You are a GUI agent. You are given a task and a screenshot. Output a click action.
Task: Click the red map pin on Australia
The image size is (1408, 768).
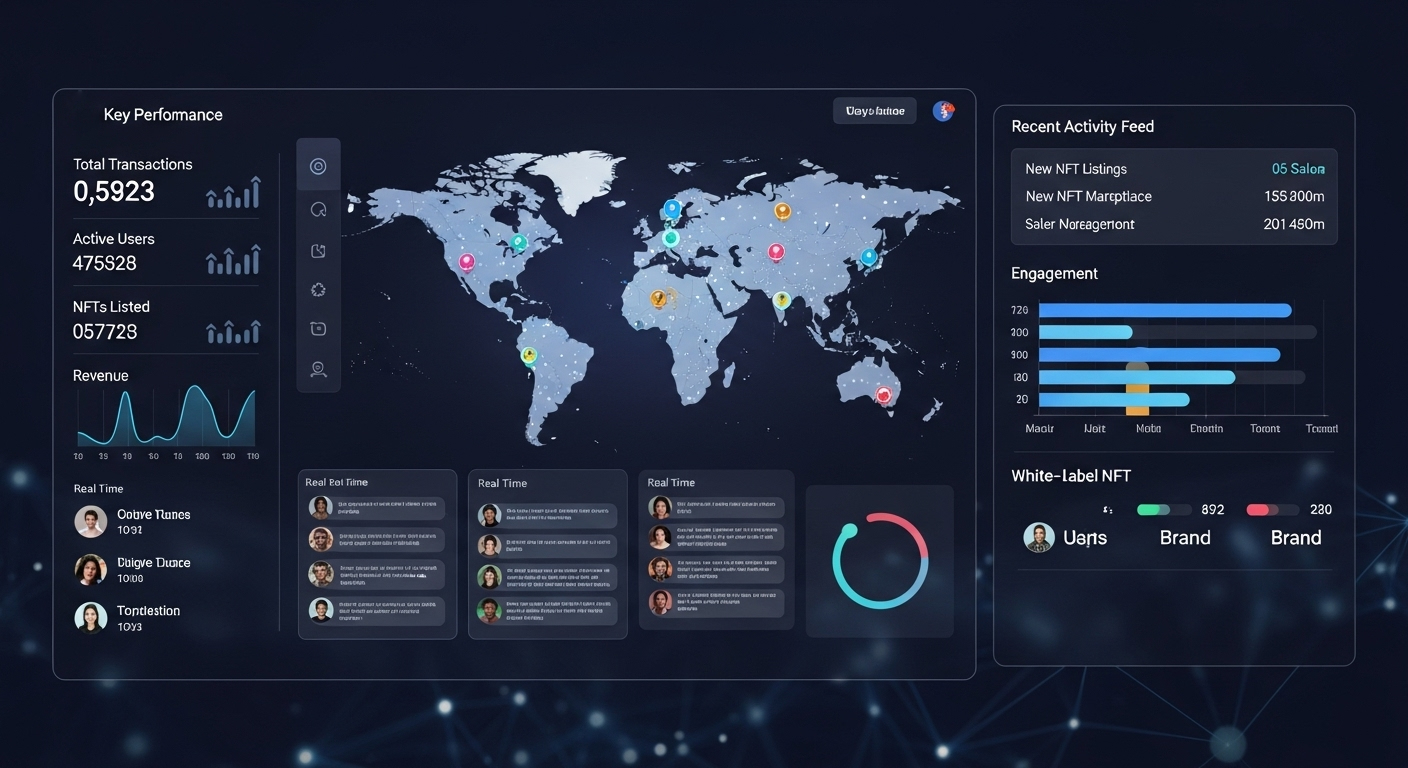[x=883, y=394]
